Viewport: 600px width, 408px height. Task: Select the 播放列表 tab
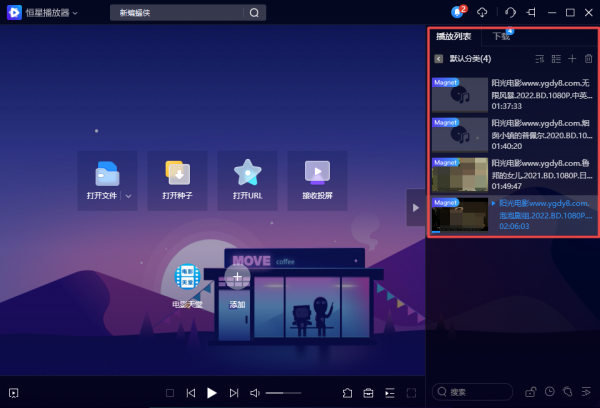[x=453, y=36]
